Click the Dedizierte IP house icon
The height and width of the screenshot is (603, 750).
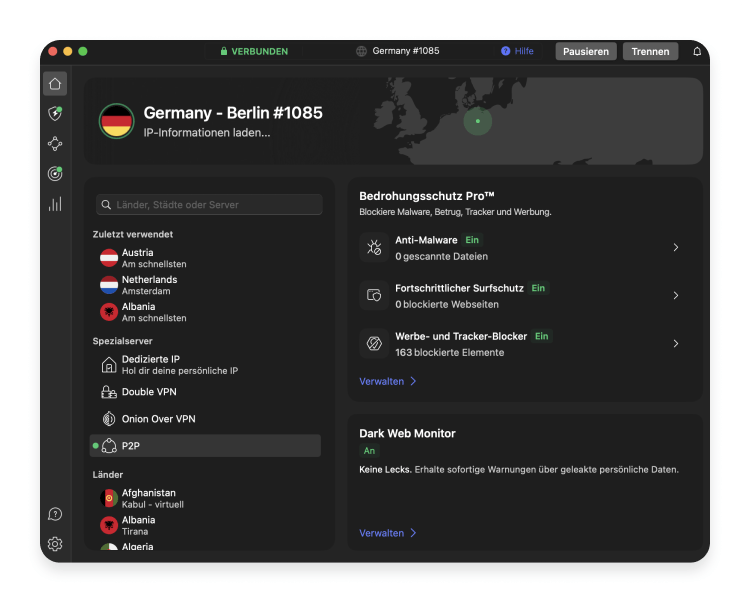click(x=109, y=365)
